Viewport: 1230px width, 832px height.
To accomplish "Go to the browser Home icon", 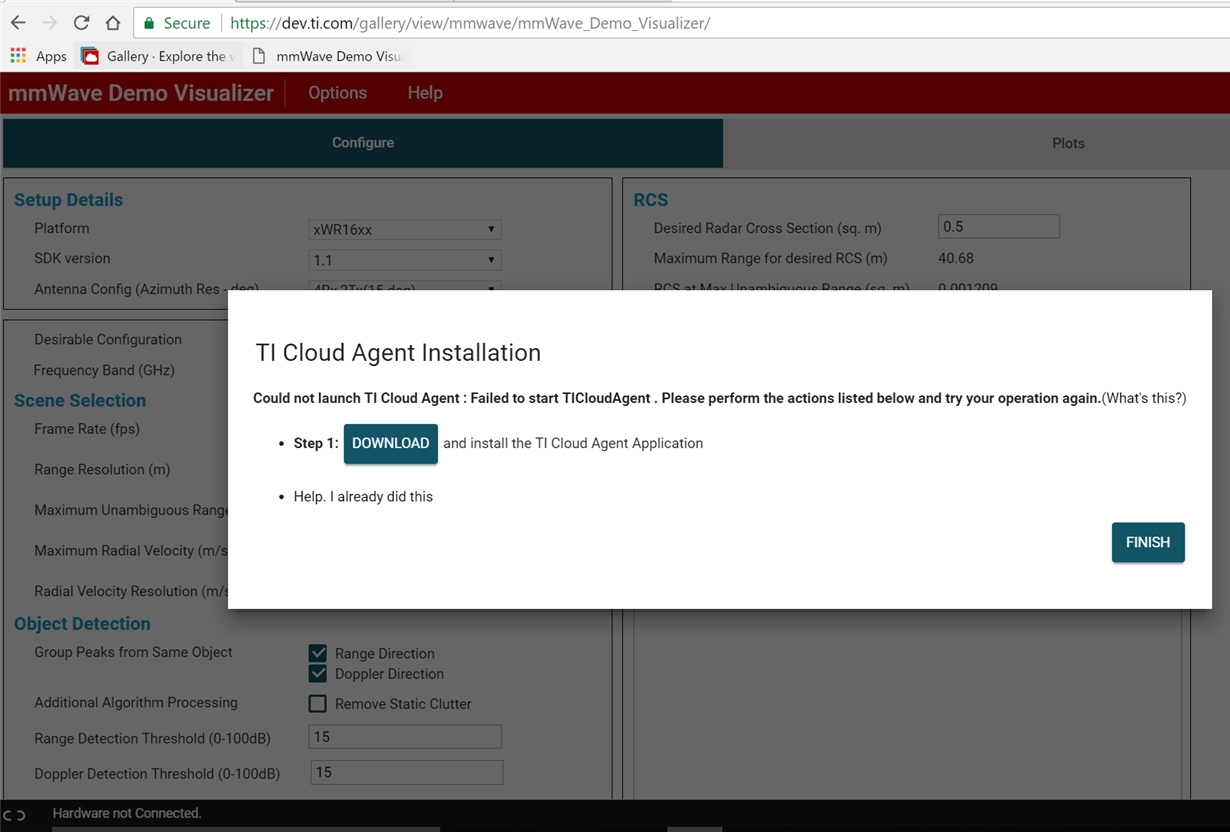I will [113, 23].
